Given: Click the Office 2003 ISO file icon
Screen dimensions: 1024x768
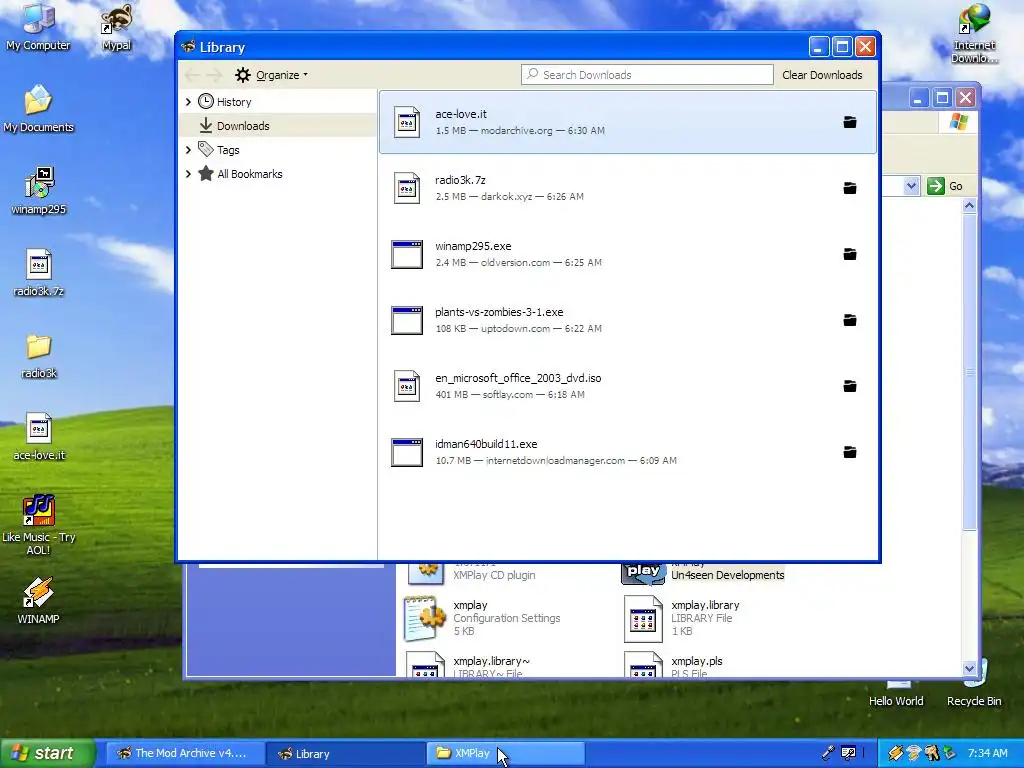Looking at the screenshot, I should (x=407, y=386).
